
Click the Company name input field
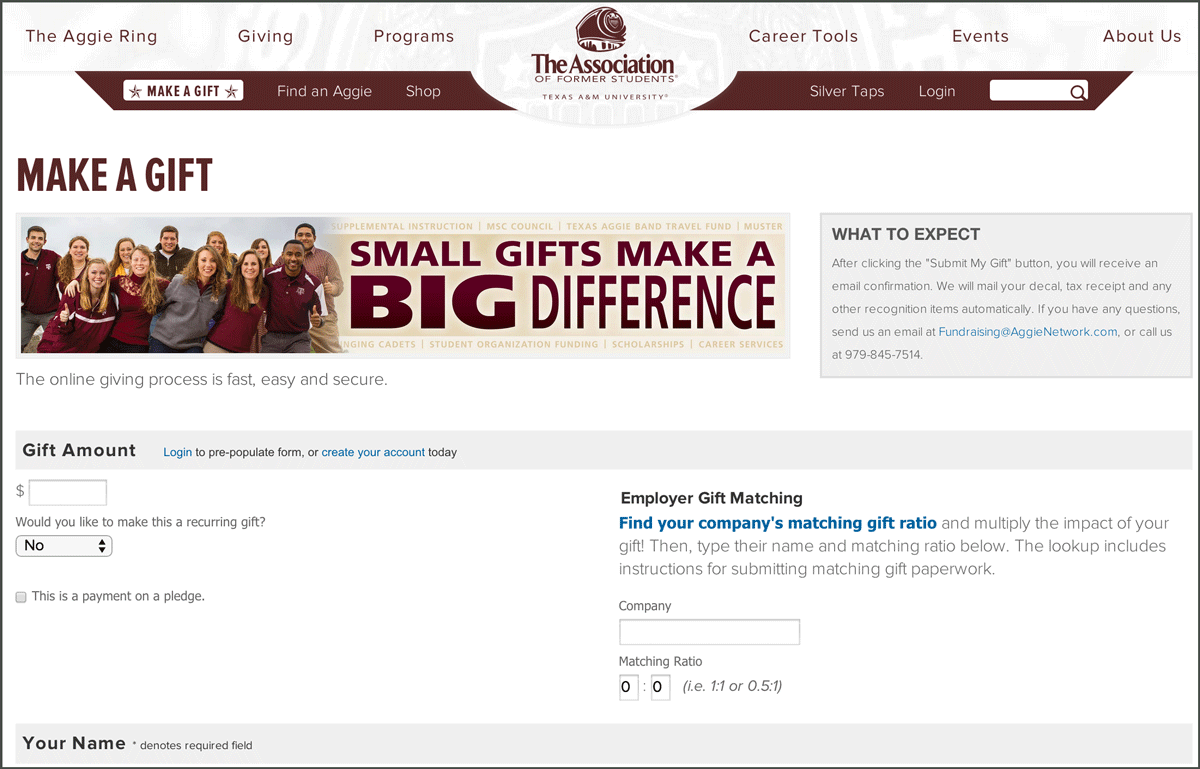[709, 632]
